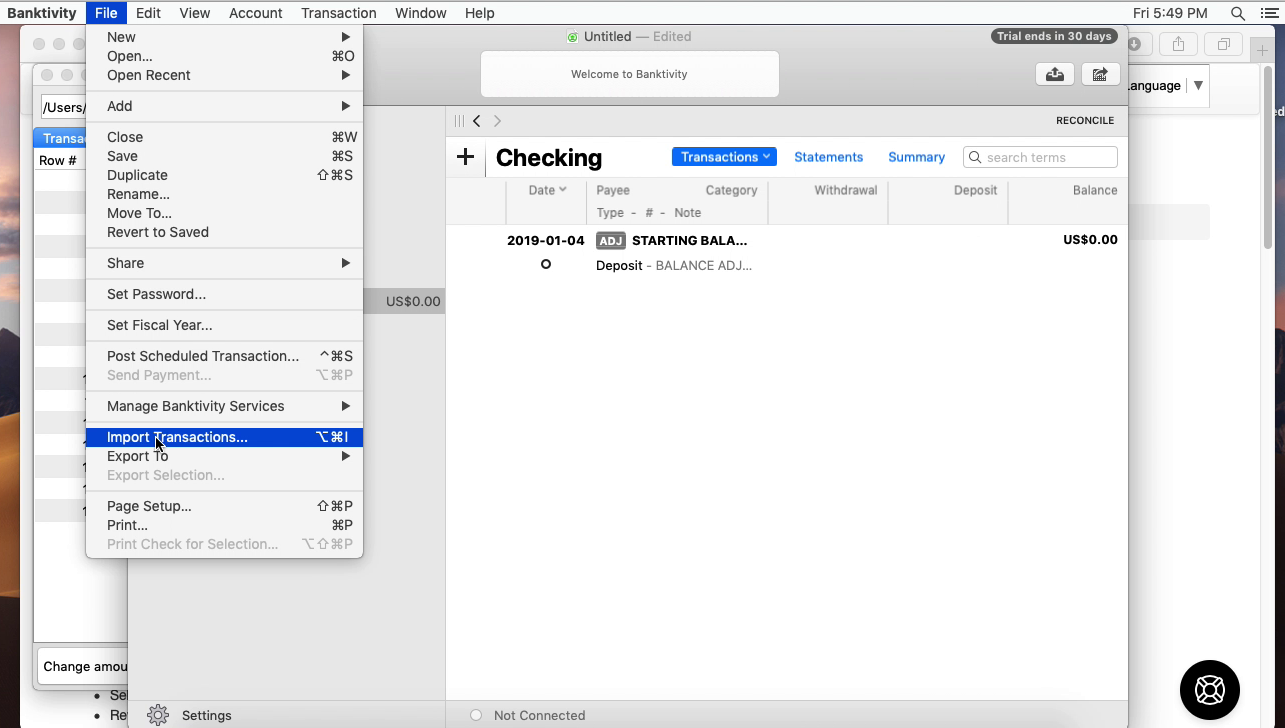Open the View menu
This screenshot has width=1285, height=728.
tap(194, 13)
